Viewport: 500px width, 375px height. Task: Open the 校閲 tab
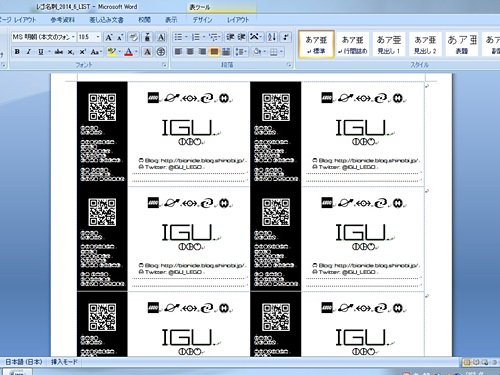coord(145,20)
